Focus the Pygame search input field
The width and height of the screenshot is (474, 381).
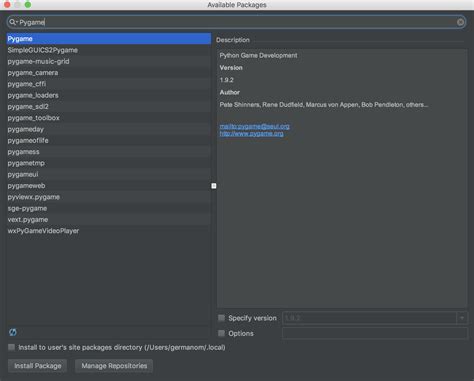(236, 22)
